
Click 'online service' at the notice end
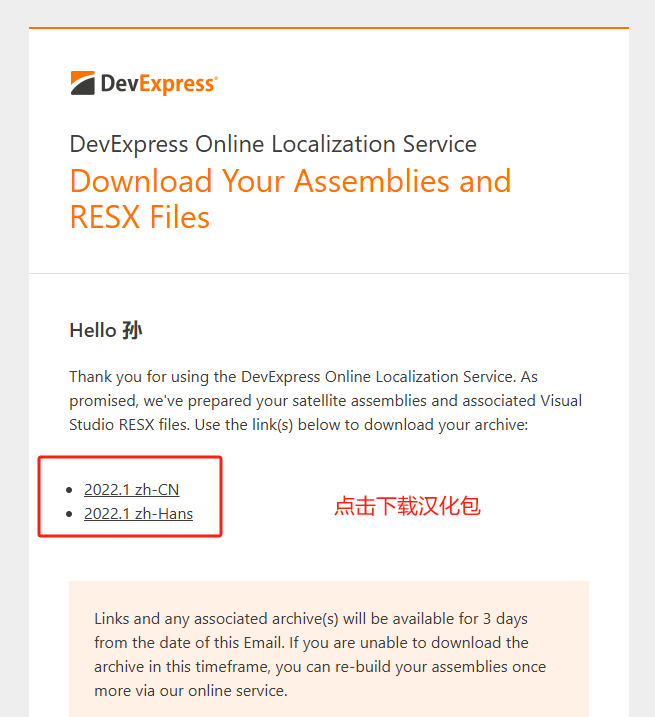pyautogui.click(x=239, y=690)
